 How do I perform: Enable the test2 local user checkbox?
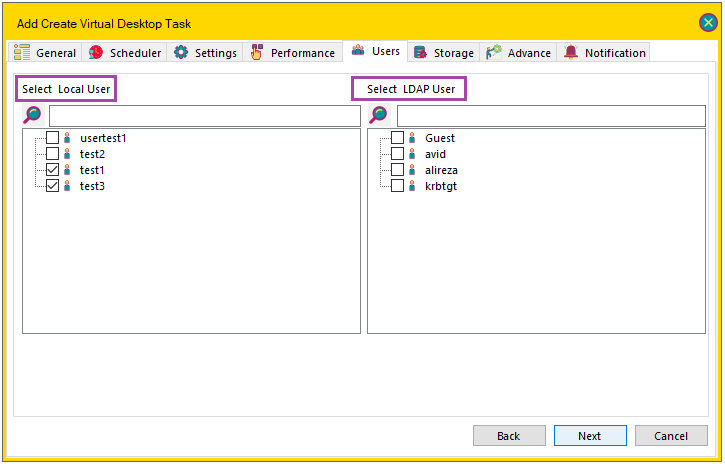[53, 153]
